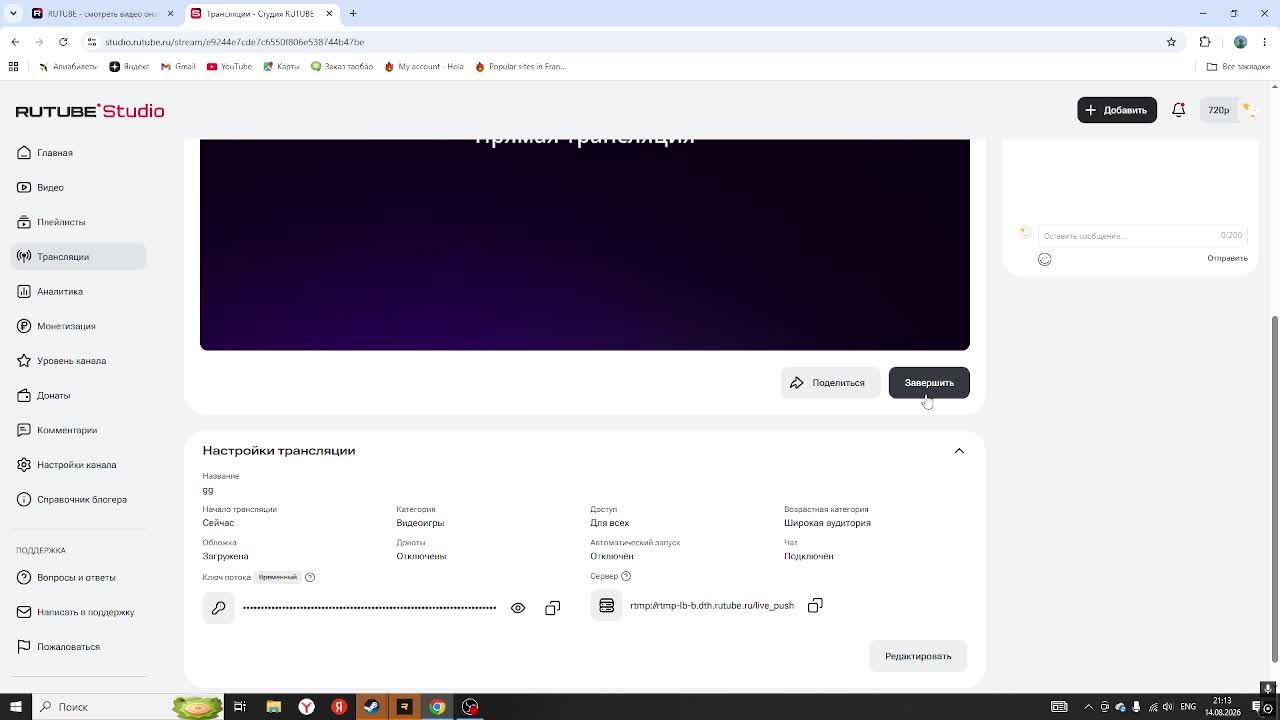
Task: Open the Карты bookmark
Action: pos(281,67)
